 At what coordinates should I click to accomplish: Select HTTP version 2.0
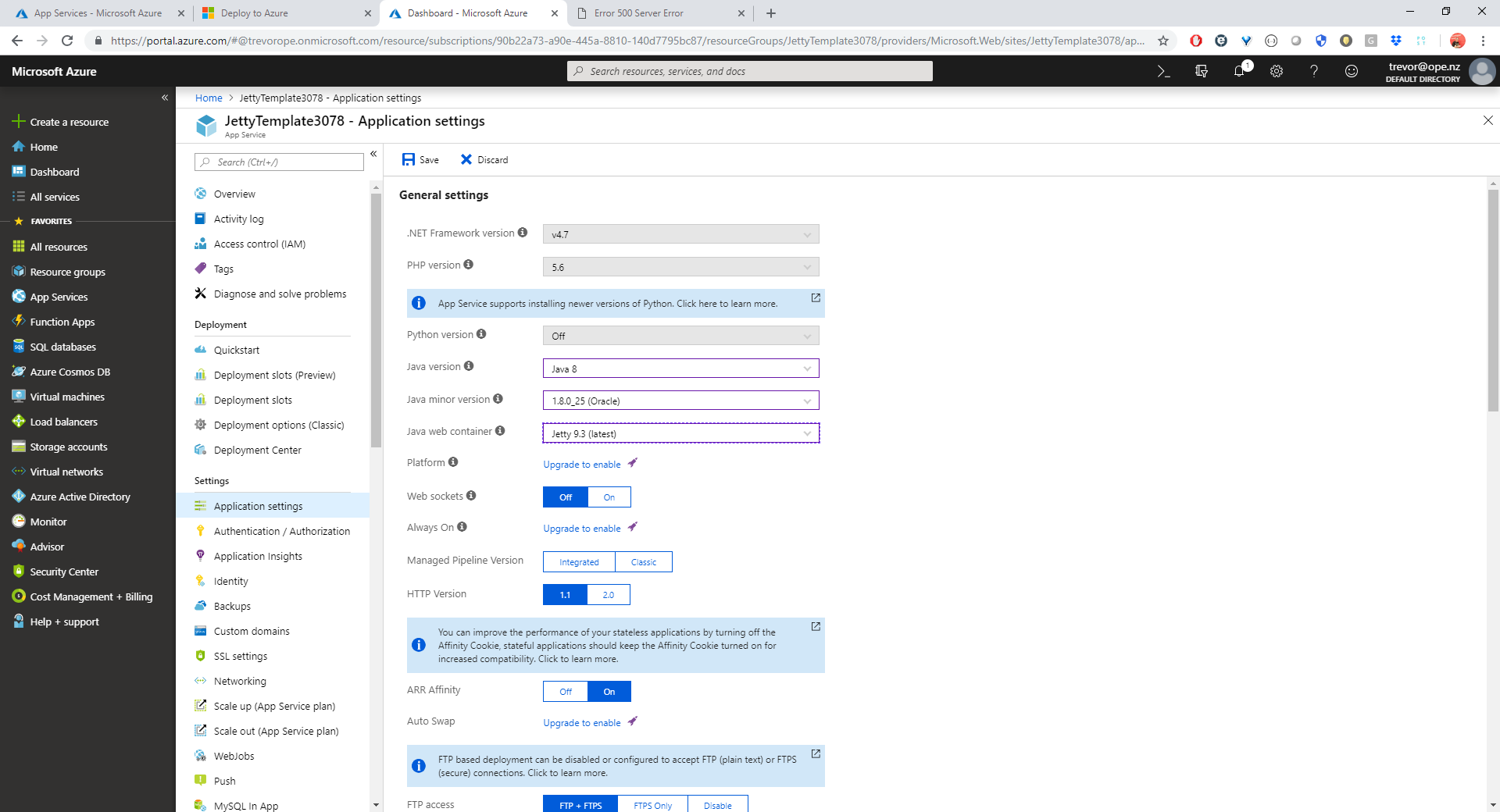point(609,595)
